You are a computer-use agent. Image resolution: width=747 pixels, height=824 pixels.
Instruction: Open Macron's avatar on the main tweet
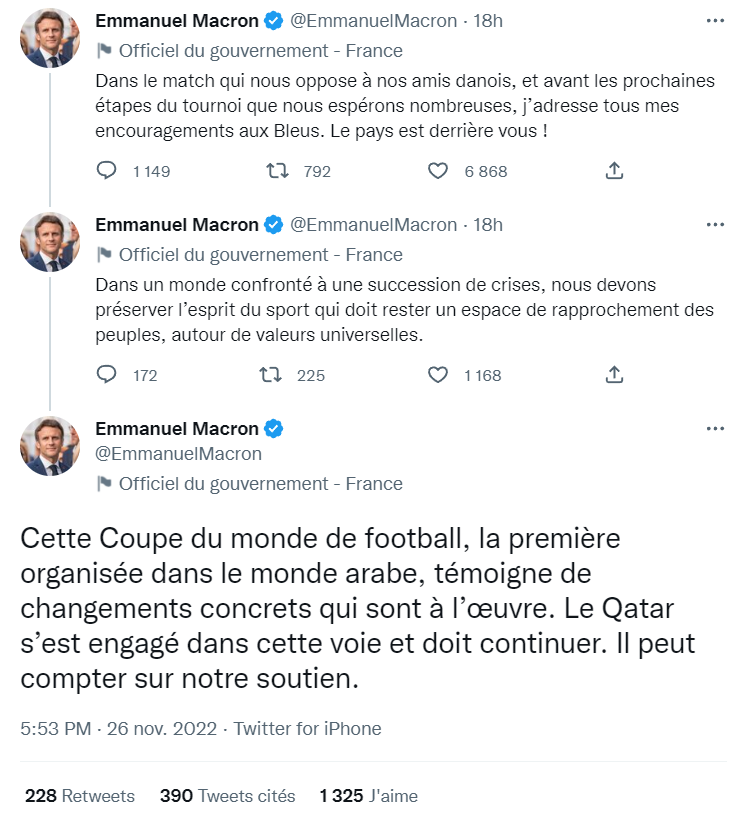click(x=50, y=446)
